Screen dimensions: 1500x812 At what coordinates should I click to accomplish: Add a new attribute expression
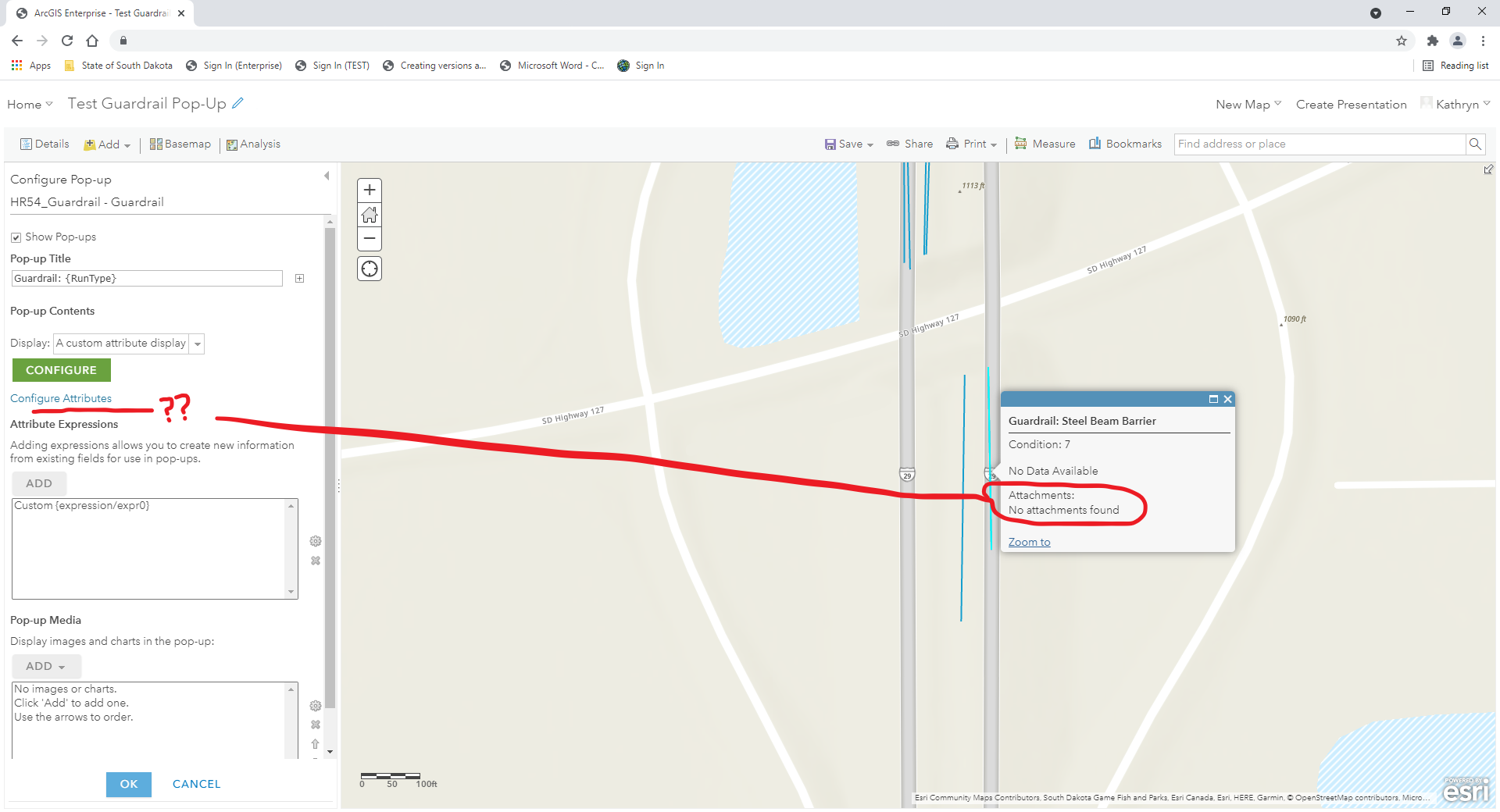click(39, 483)
